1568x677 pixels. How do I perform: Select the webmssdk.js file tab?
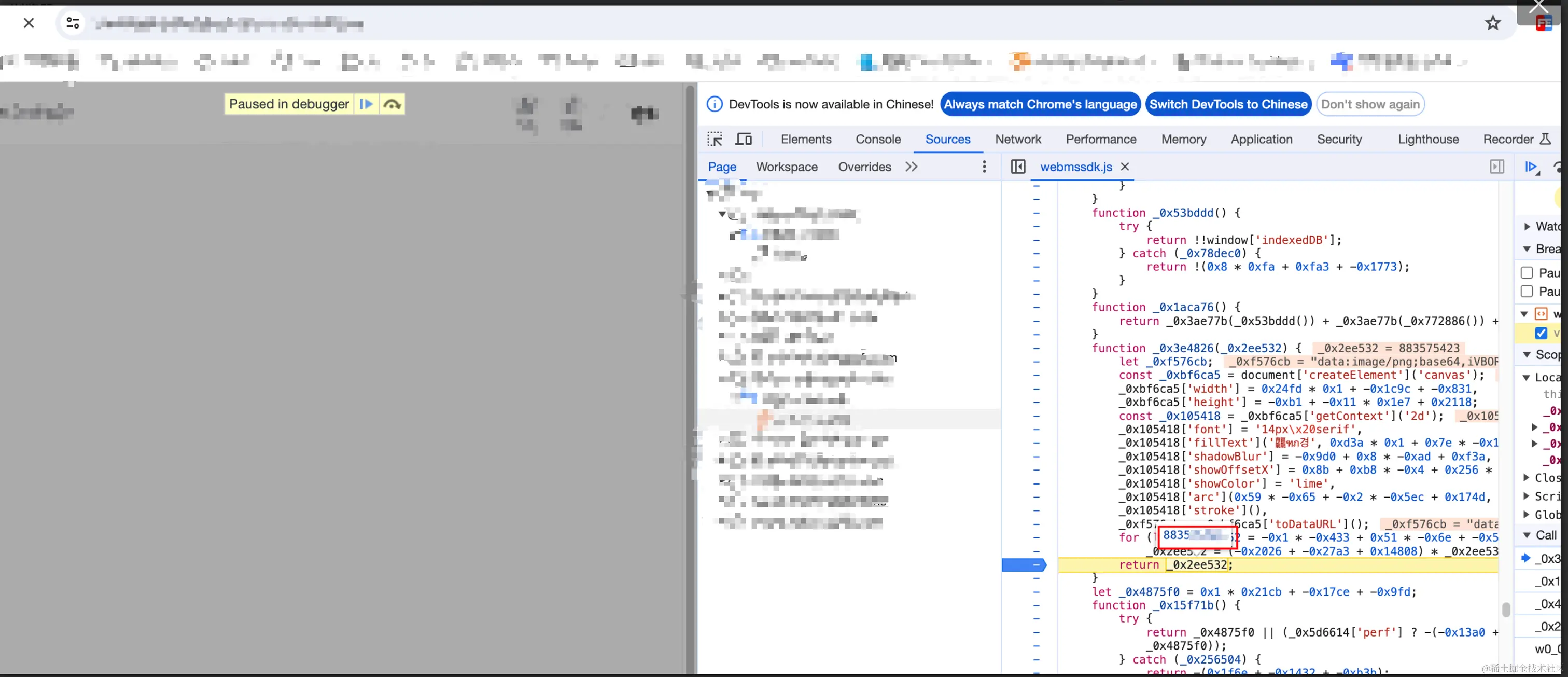(1075, 167)
